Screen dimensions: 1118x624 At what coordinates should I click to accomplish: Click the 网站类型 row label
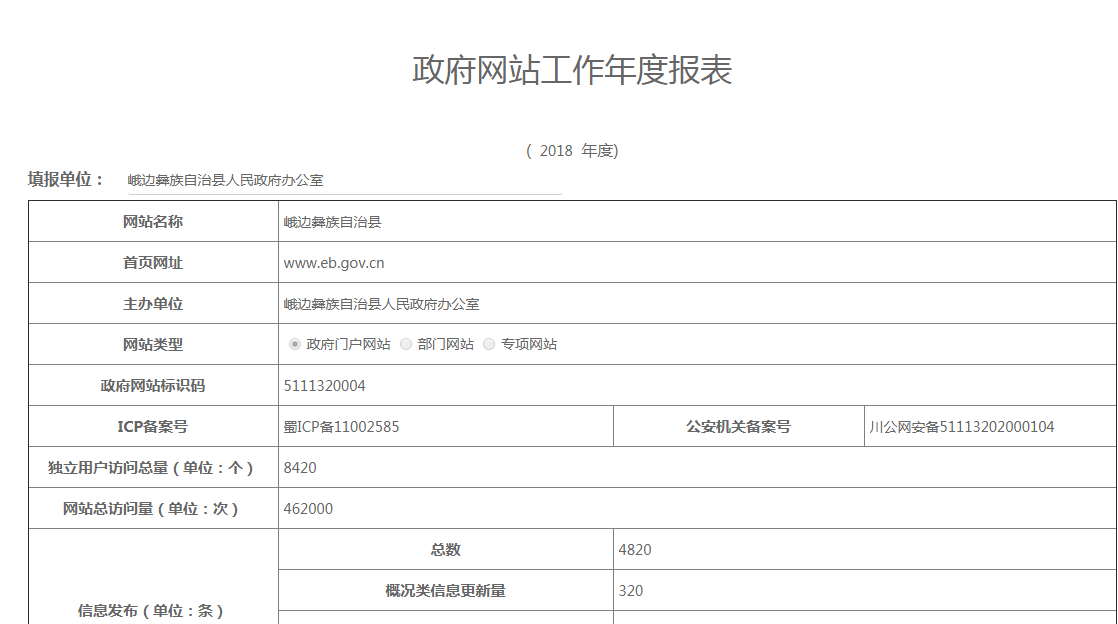coord(153,345)
